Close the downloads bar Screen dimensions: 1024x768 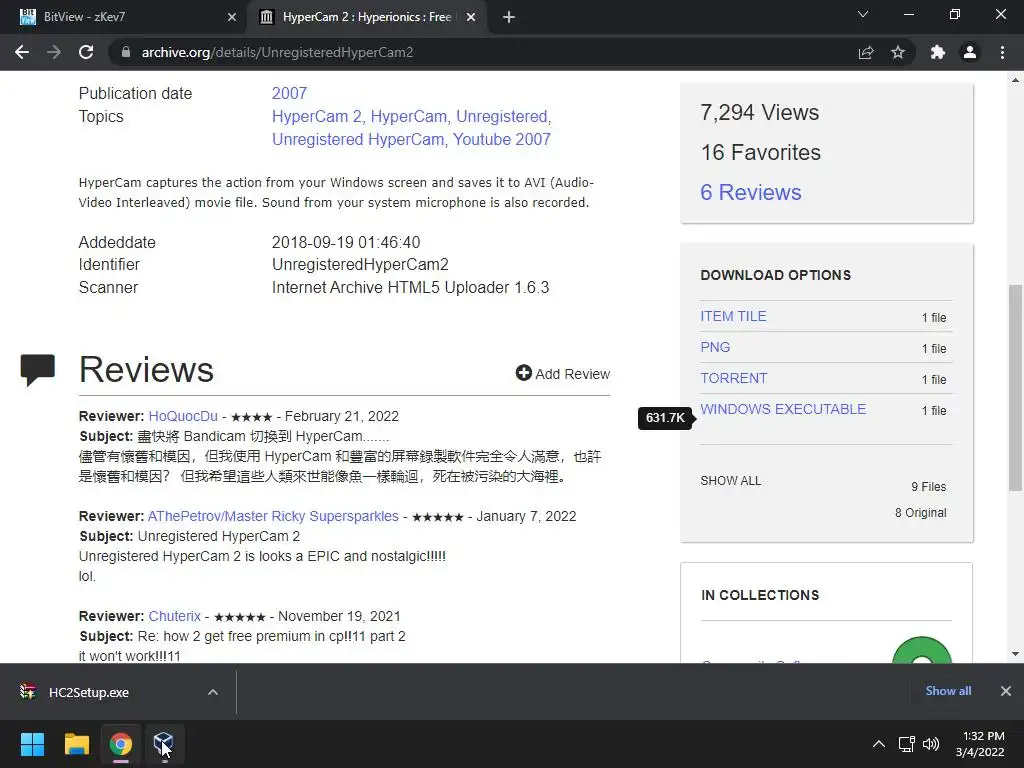click(x=1006, y=691)
